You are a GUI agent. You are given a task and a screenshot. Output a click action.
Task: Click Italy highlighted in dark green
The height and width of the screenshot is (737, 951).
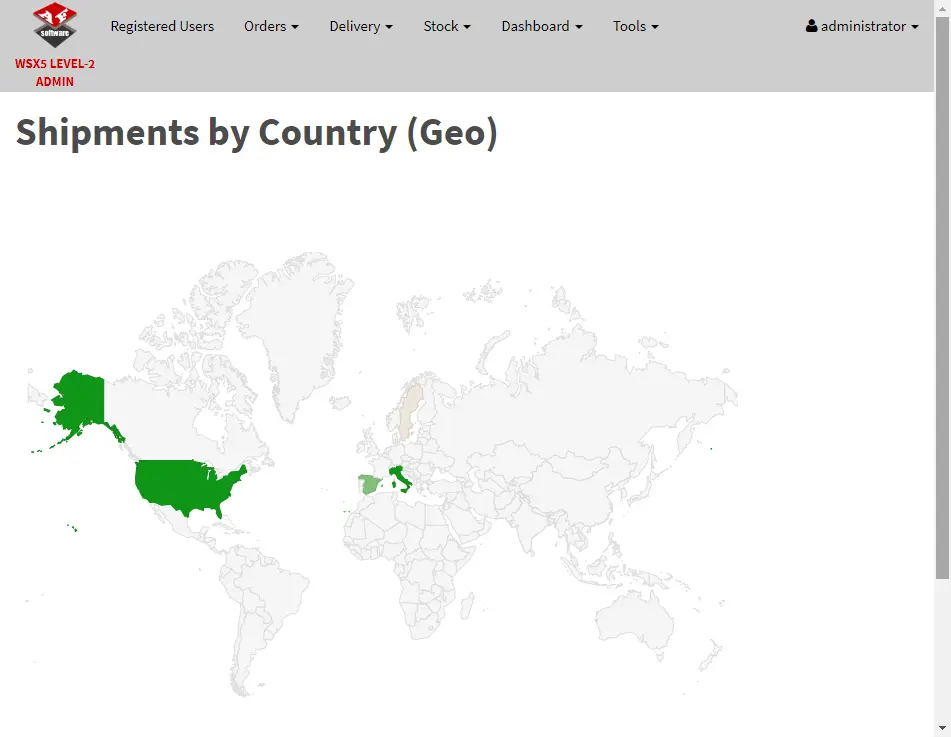pos(400,478)
